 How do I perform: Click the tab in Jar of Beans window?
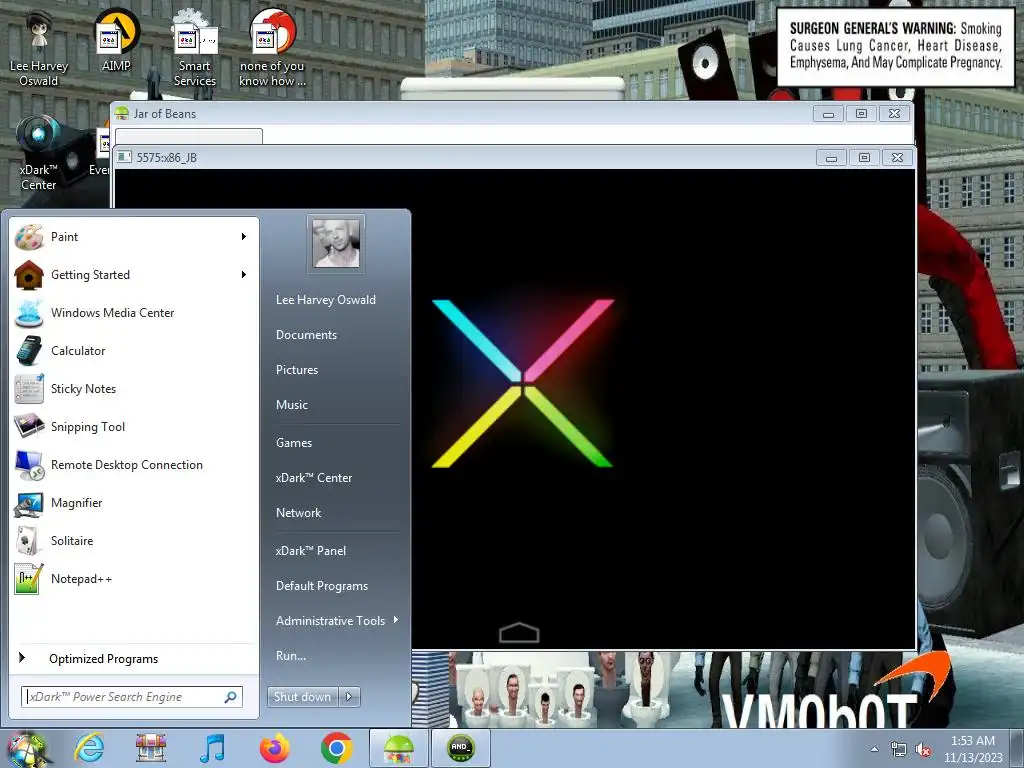[189, 136]
